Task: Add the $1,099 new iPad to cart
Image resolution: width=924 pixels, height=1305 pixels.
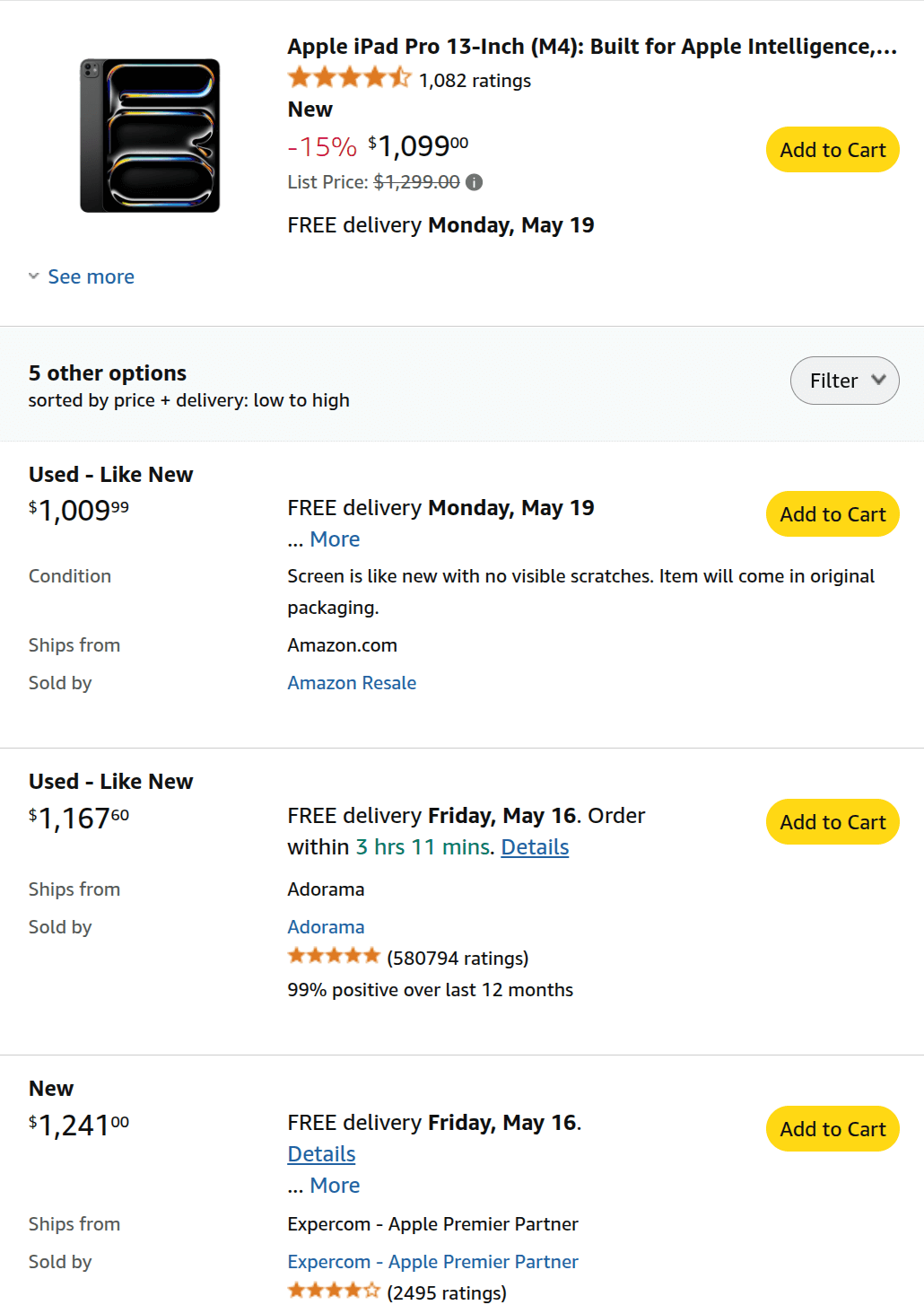Action: point(832,150)
